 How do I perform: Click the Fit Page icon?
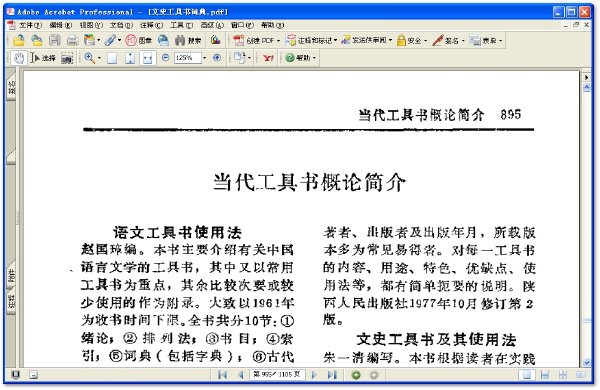tap(130, 58)
